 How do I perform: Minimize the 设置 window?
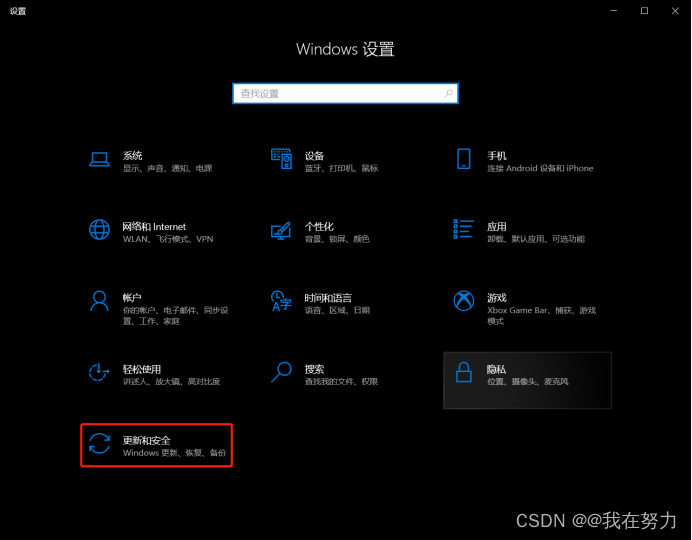613,11
